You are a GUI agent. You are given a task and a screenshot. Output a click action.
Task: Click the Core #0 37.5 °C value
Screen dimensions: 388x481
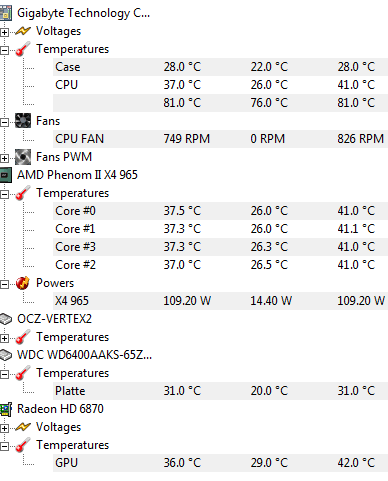(182, 211)
